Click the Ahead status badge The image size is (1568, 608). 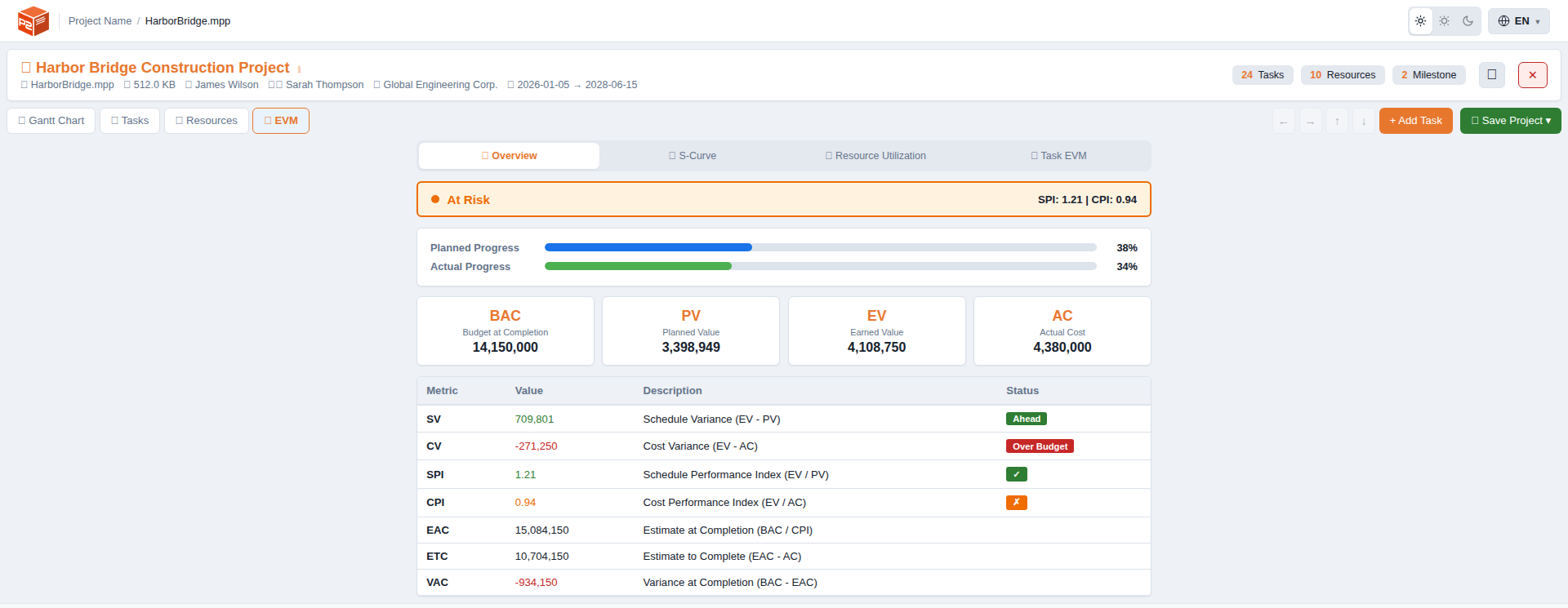[1027, 419]
